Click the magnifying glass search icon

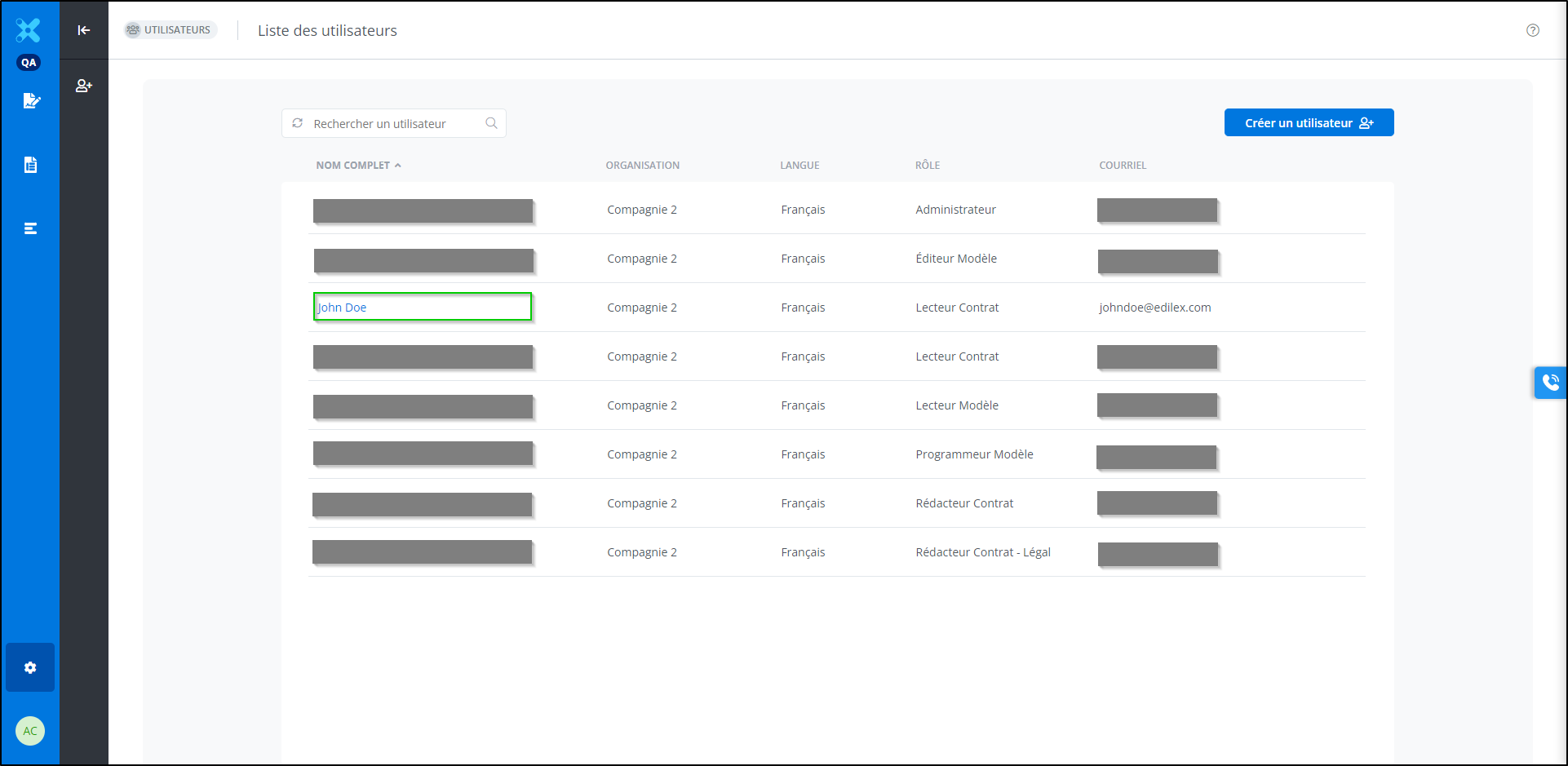(x=491, y=123)
